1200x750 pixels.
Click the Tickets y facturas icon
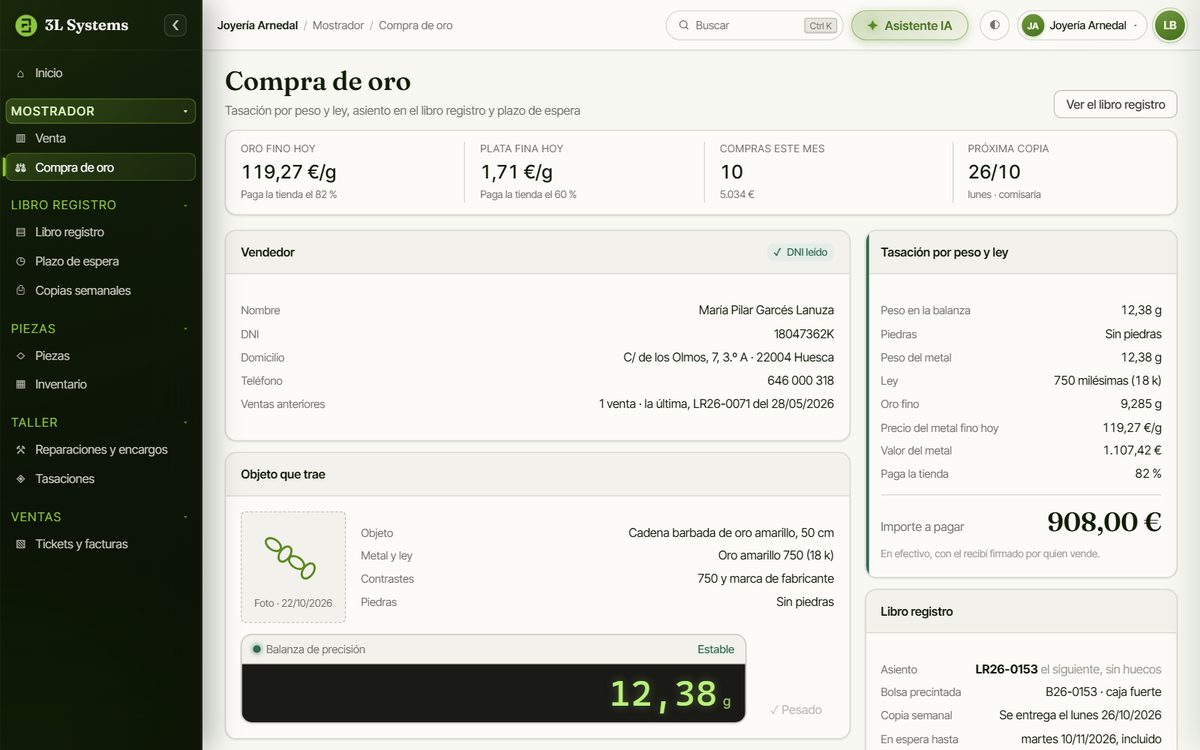tap(21, 544)
